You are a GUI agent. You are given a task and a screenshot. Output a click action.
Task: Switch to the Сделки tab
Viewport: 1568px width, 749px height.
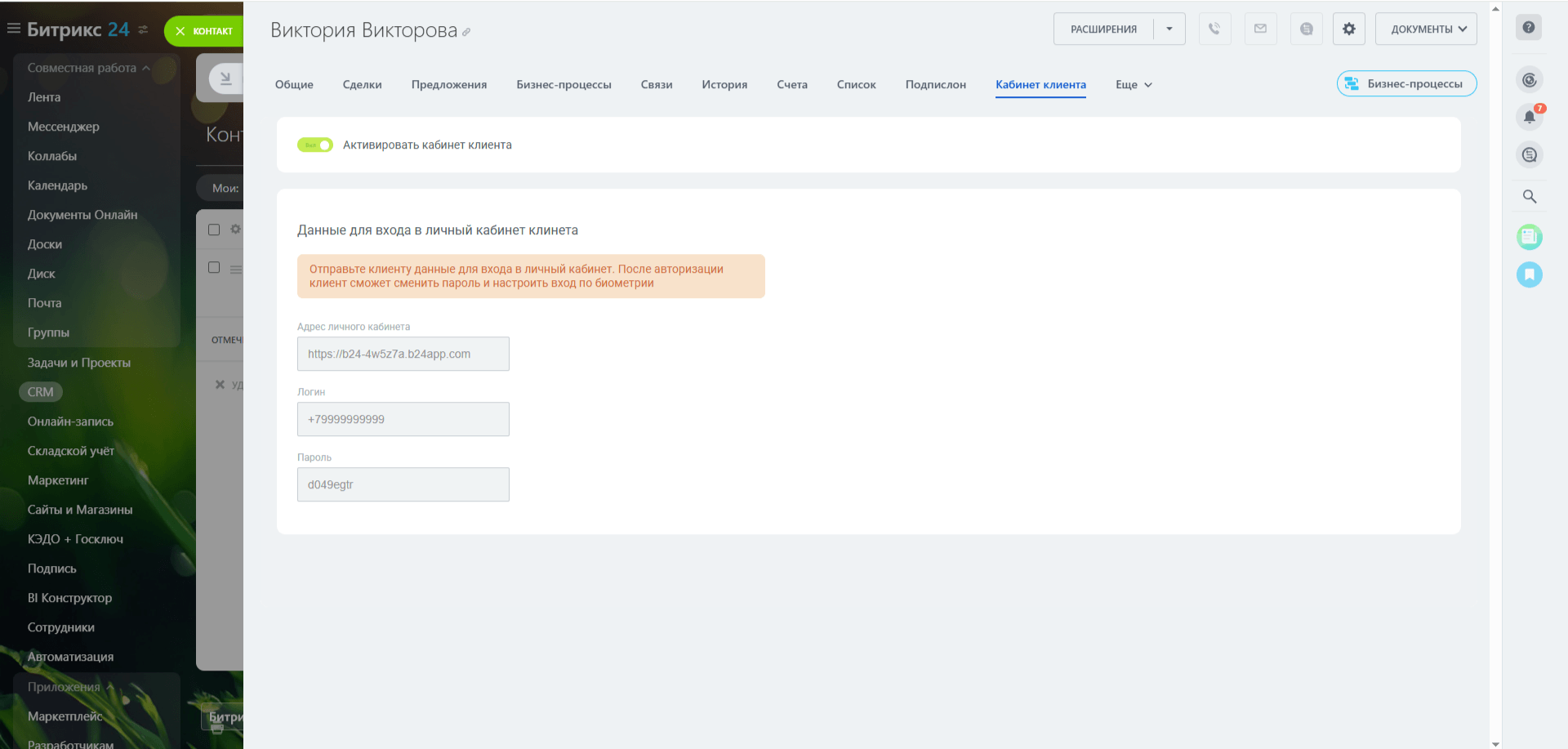pos(362,85)
